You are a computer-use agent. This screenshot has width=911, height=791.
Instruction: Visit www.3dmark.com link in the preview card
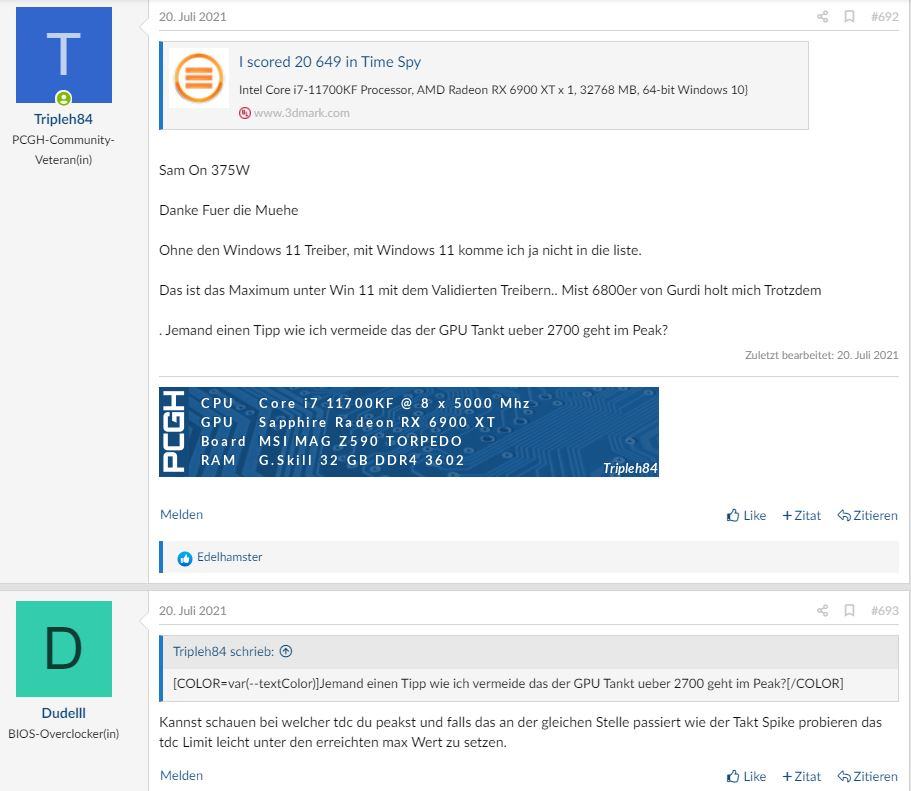coord(302,113)
